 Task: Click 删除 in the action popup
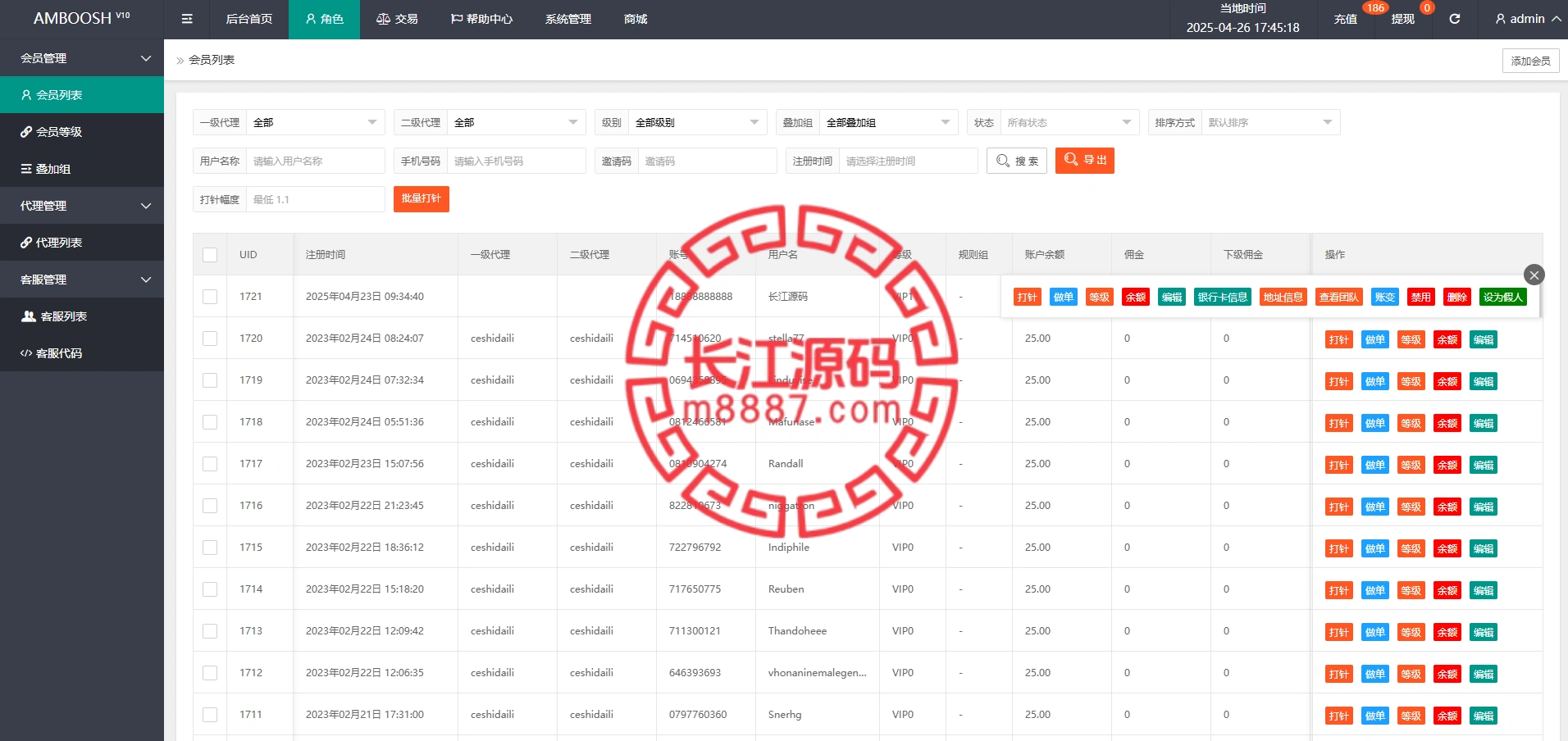(x=1457, y=297)
